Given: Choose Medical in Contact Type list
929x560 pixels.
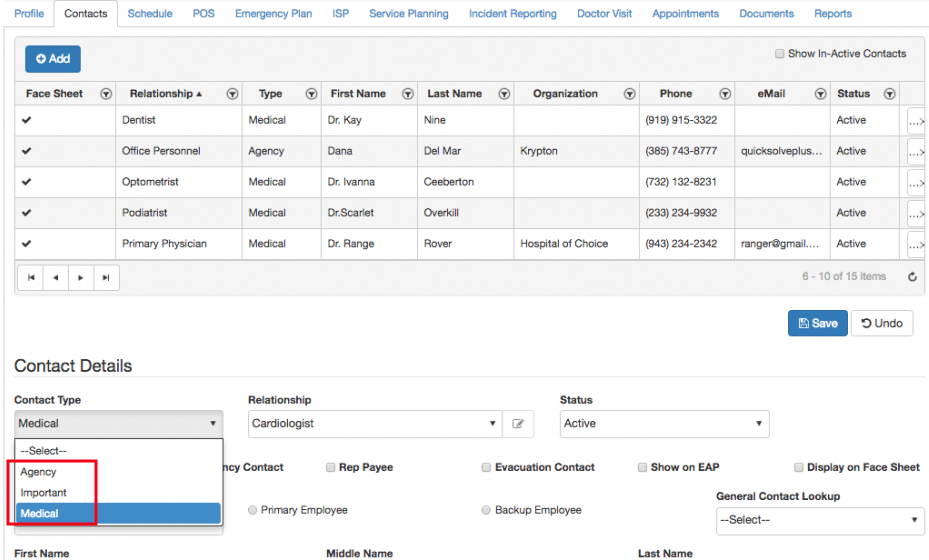Looking at the screenshot, I should (x=118, y=513).
